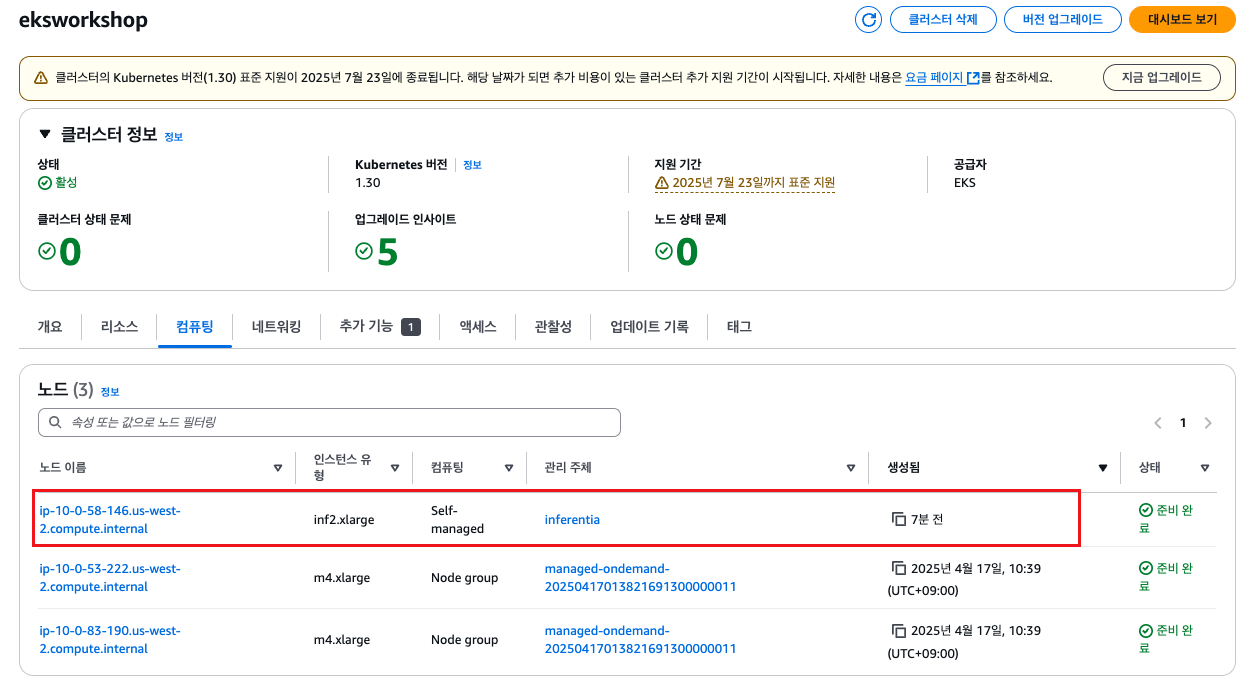Go to next page of nodes

coord(1208,423)
